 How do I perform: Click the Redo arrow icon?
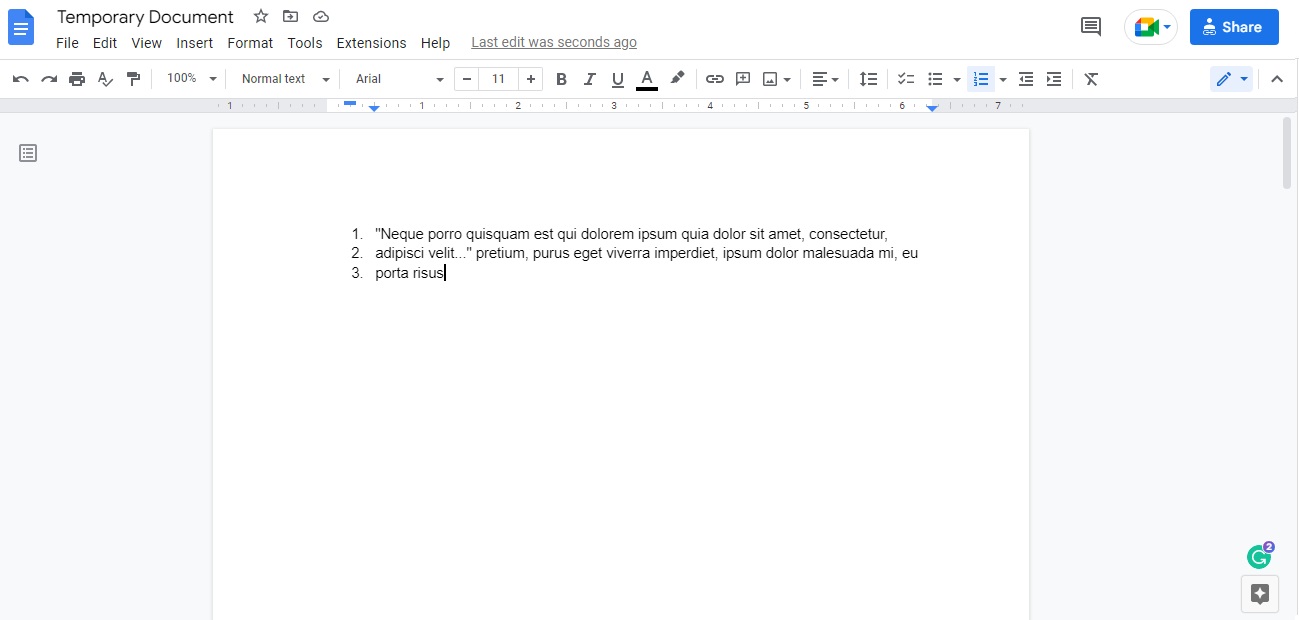click(49, 79)
